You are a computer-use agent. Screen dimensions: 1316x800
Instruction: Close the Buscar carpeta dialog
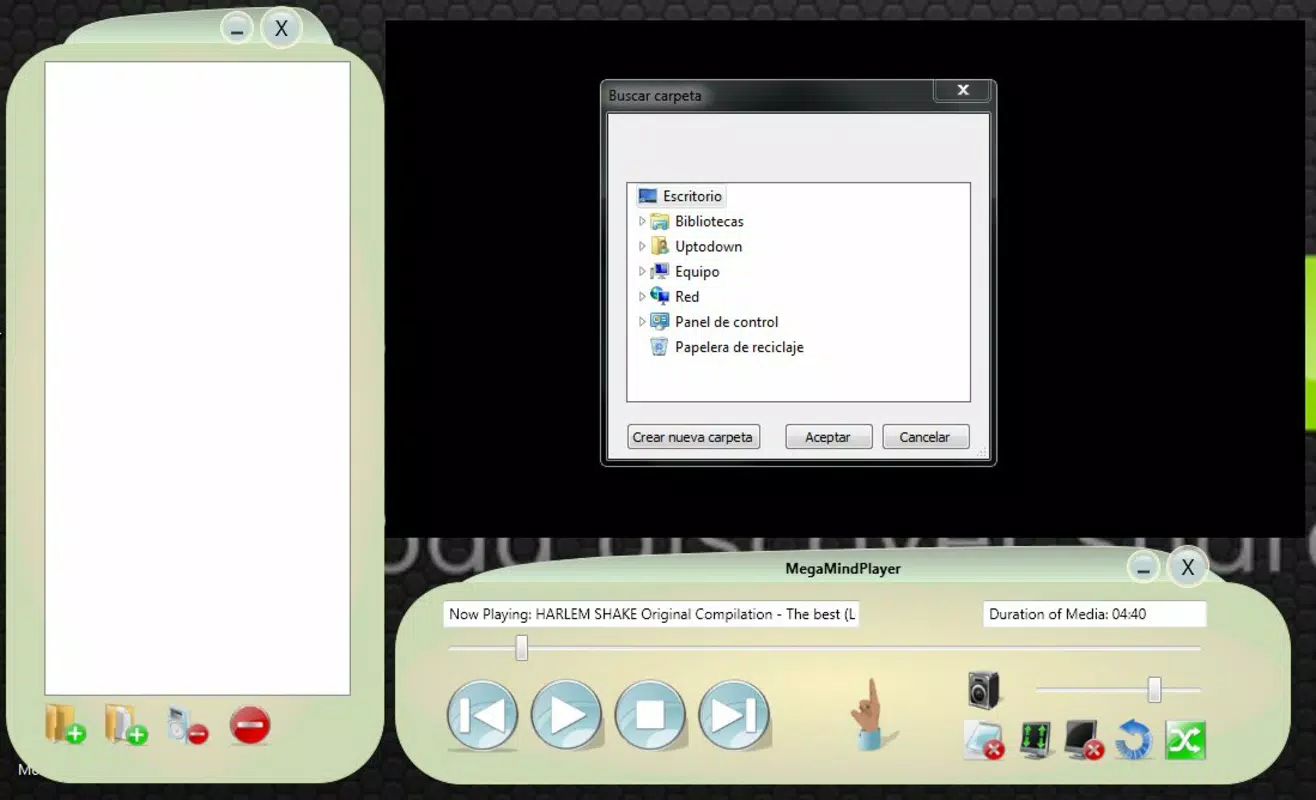963,91
